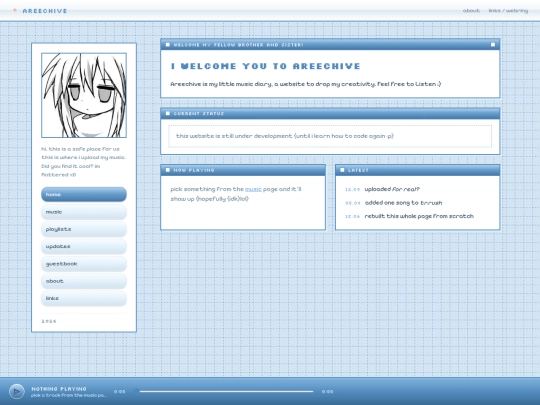Click the progress slider handle
The image size is (540, 405).
(137, 391)
